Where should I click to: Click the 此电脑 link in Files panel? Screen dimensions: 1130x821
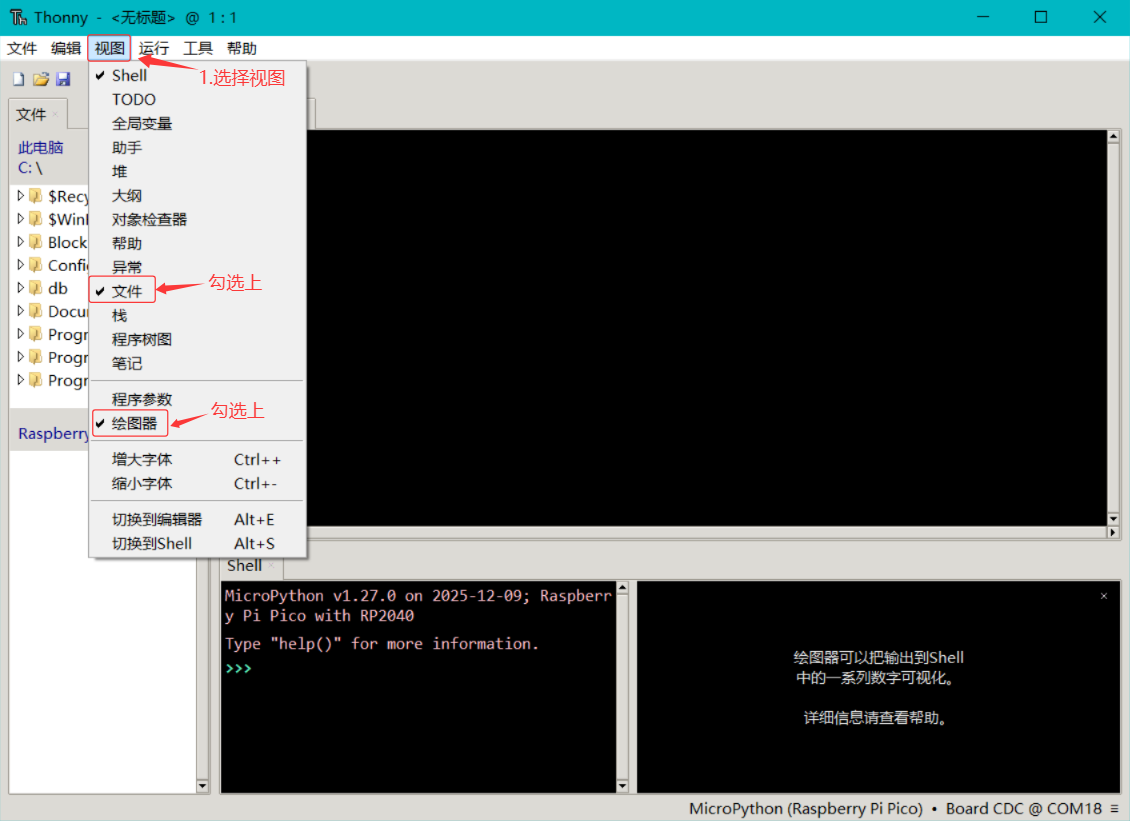click(41, 147)
